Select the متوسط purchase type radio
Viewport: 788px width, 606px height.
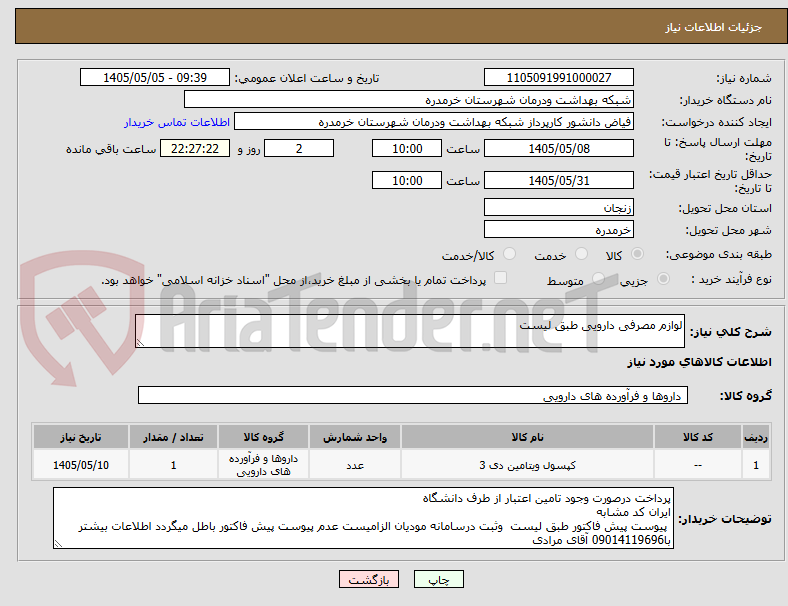point(598,278)
